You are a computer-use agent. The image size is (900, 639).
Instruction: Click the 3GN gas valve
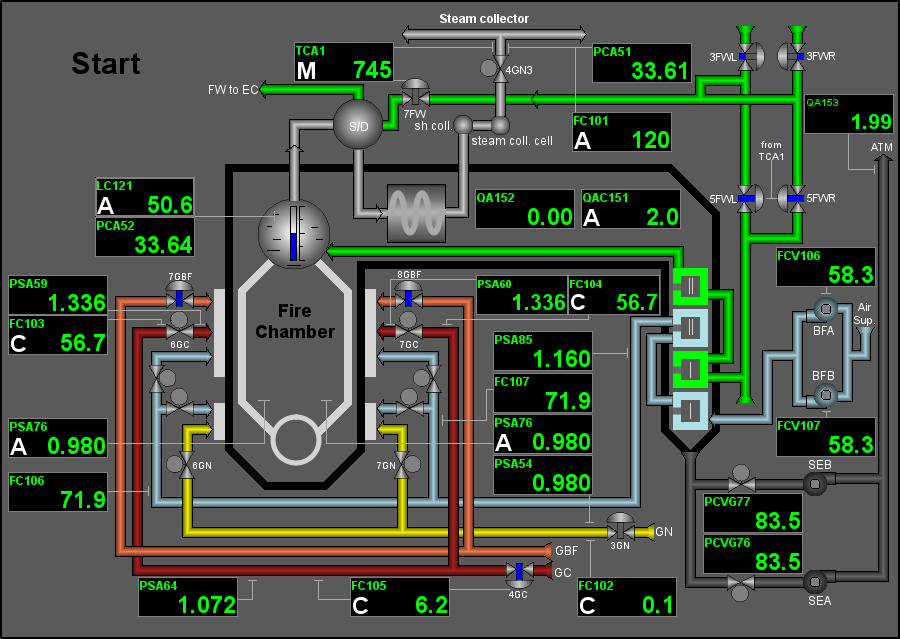click(620, 527)
